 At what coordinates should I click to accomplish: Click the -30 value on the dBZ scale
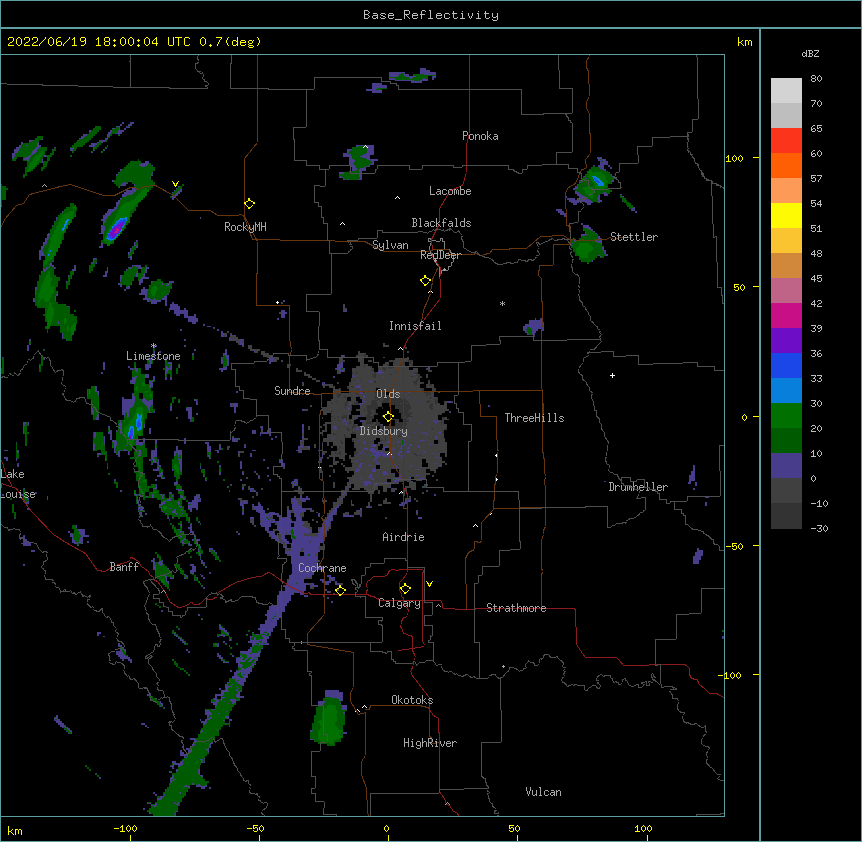(x=819, y=528)
